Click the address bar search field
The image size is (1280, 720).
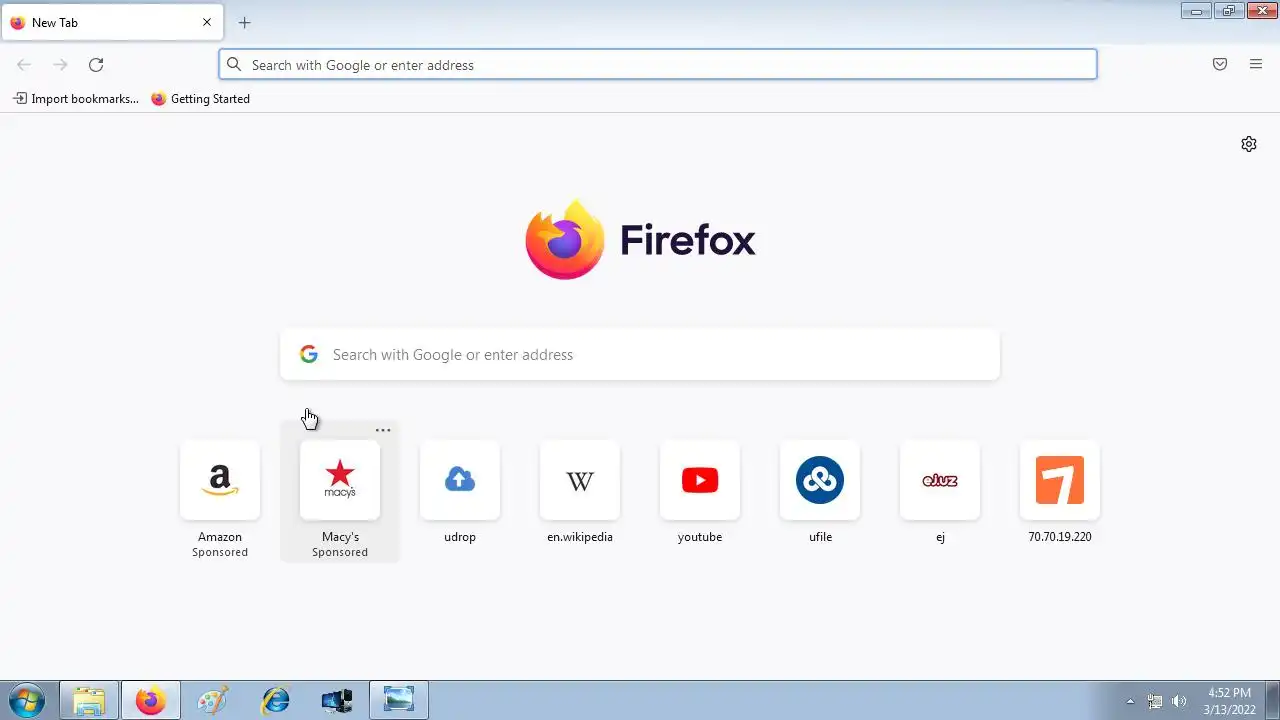click(x=658, y=65)
